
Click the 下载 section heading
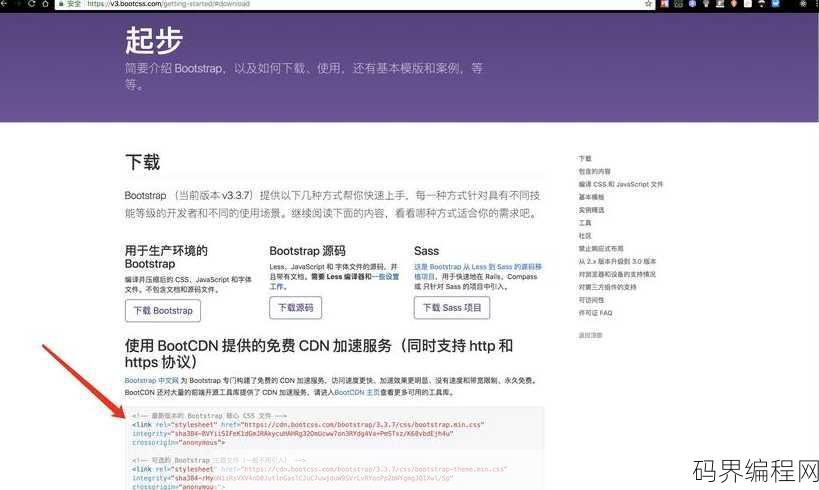(x=143, y=162)
